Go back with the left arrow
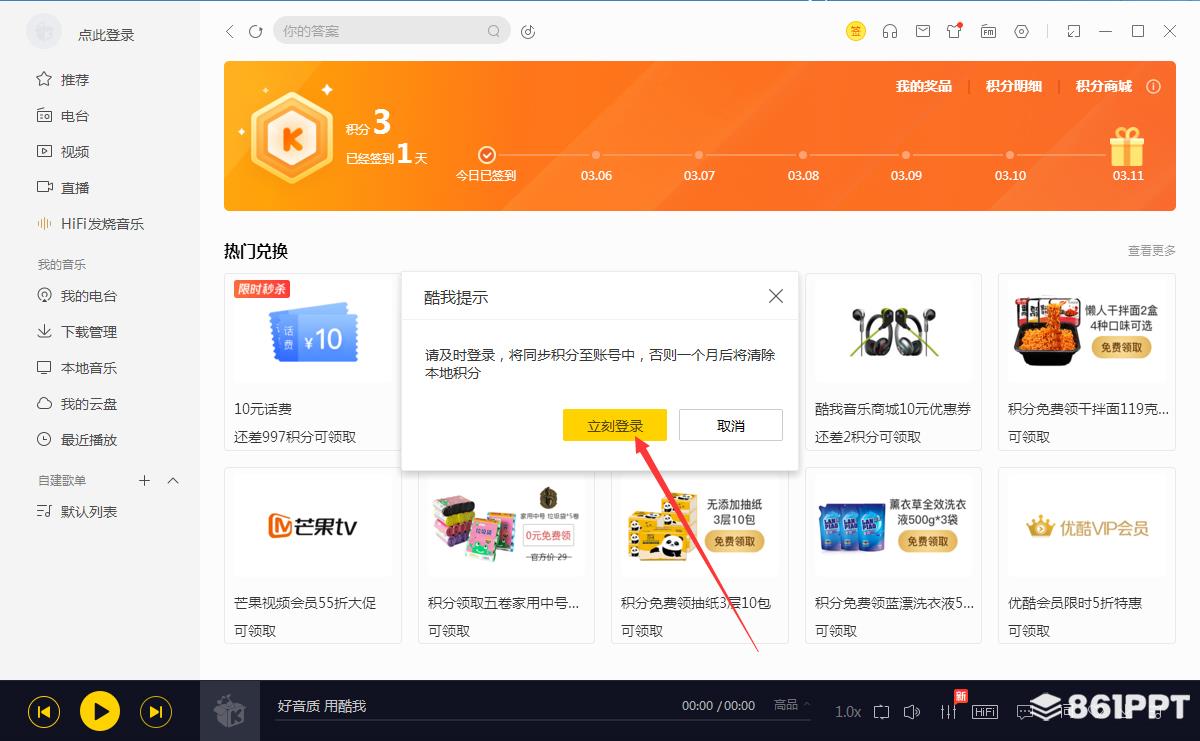1200x741 pixels. [x=229, y=31]
